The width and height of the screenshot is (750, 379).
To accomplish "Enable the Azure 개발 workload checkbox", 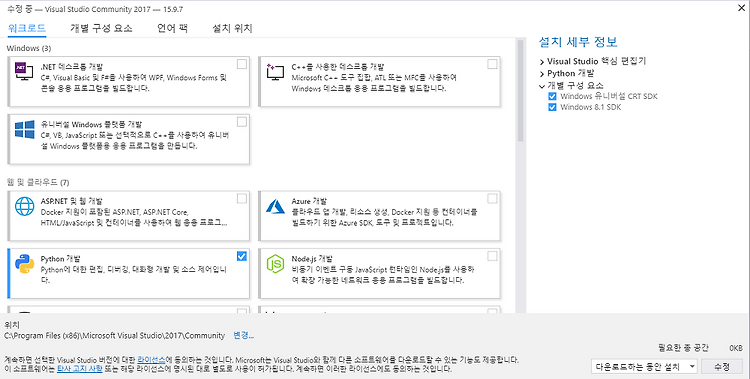I will [492, 199].
